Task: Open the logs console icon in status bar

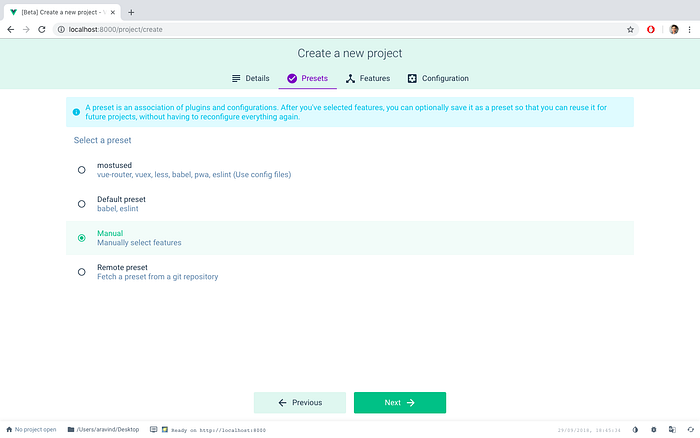Action: click(x=154, y=430)
